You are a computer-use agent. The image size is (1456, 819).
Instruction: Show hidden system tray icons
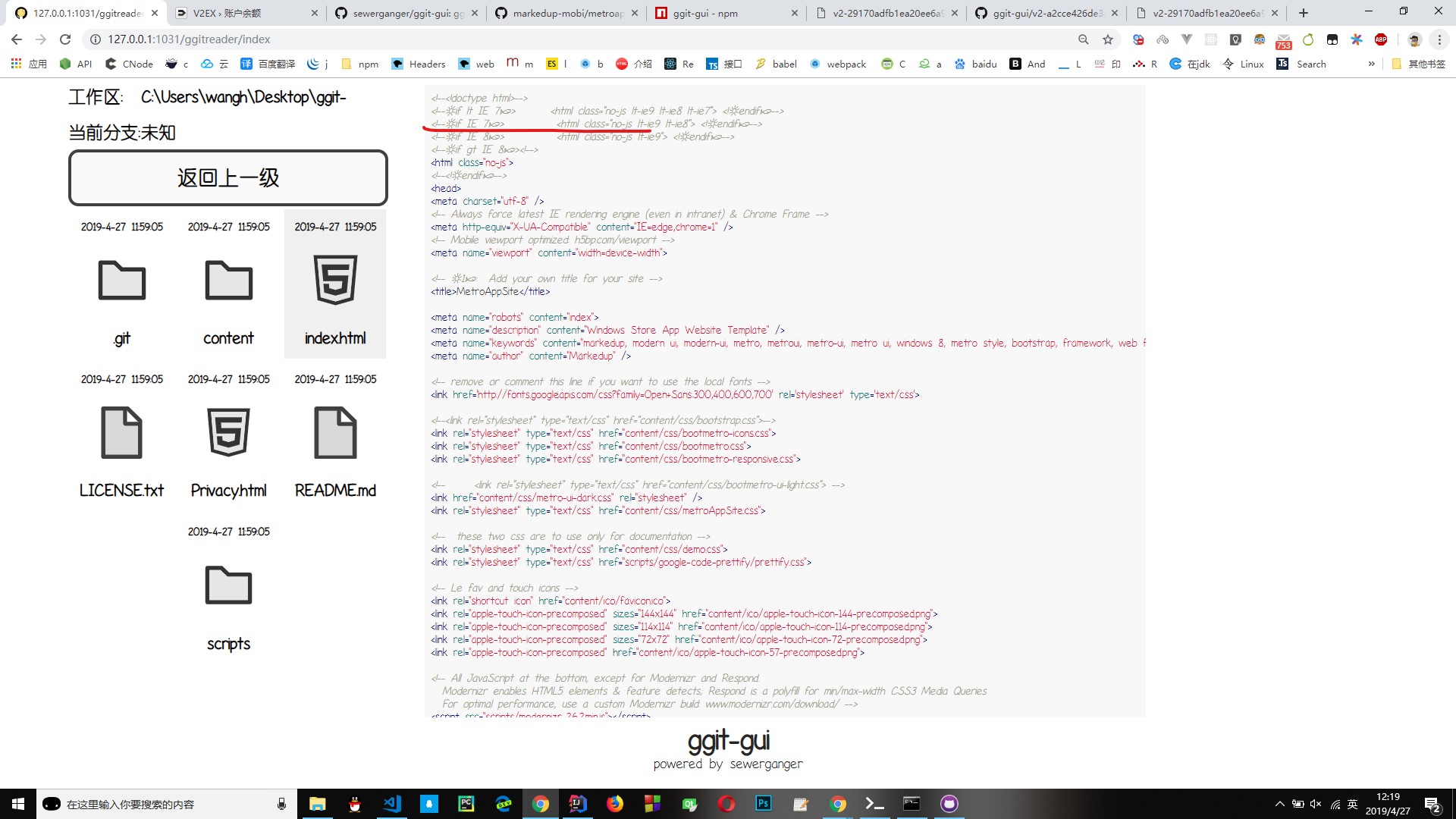click(x=1279, y=804)
